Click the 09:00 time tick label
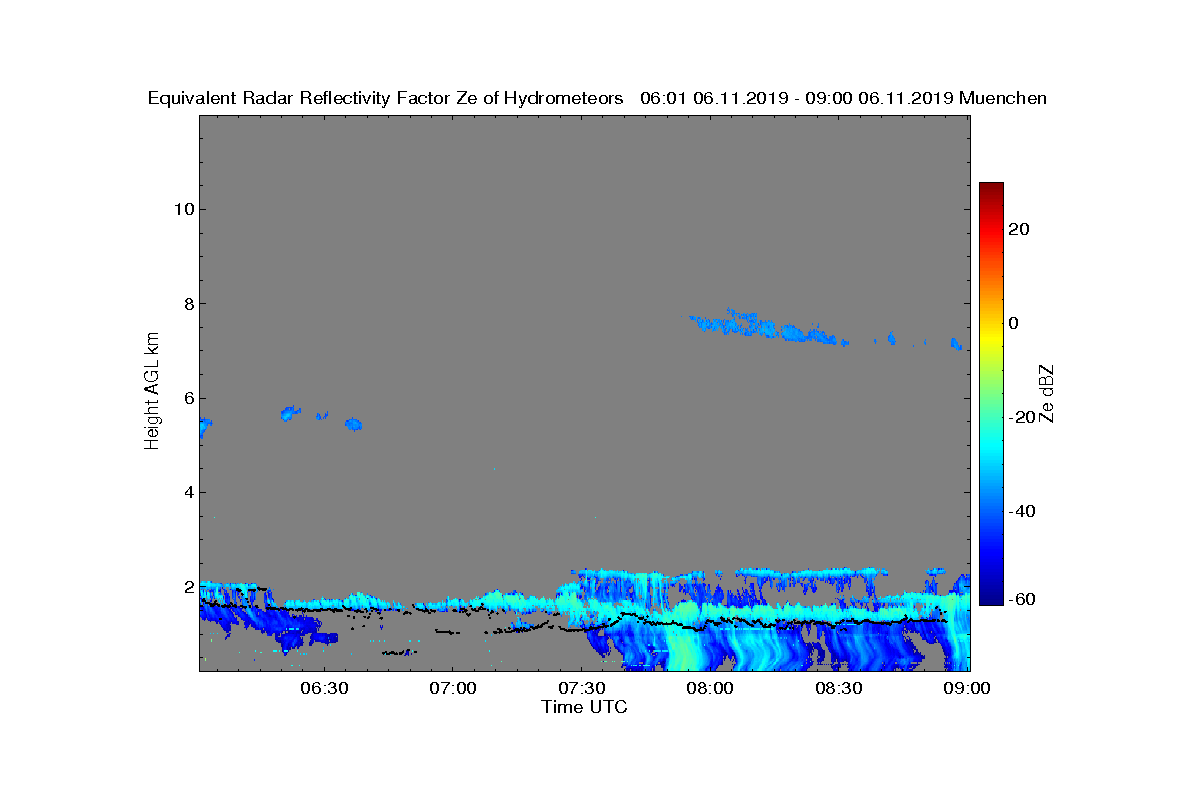 (x=967, y=689)
